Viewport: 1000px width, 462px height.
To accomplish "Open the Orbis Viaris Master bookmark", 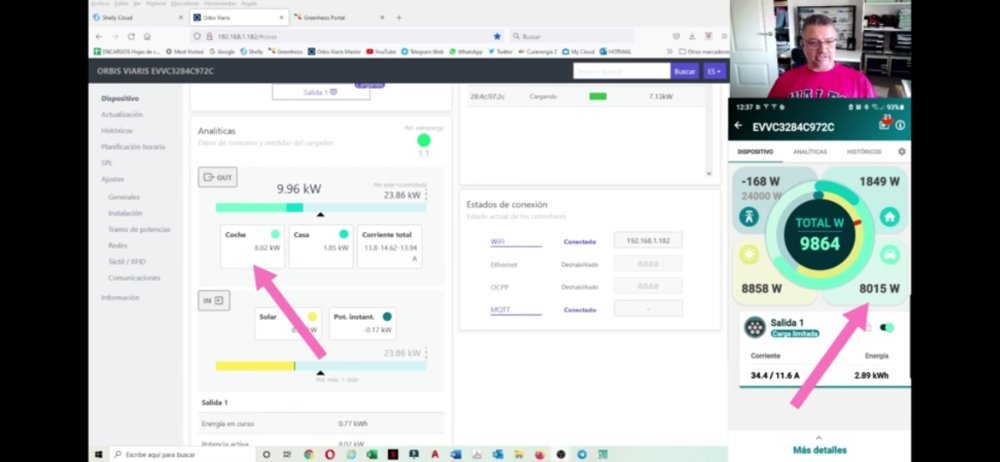I will (x=335, y=52).
